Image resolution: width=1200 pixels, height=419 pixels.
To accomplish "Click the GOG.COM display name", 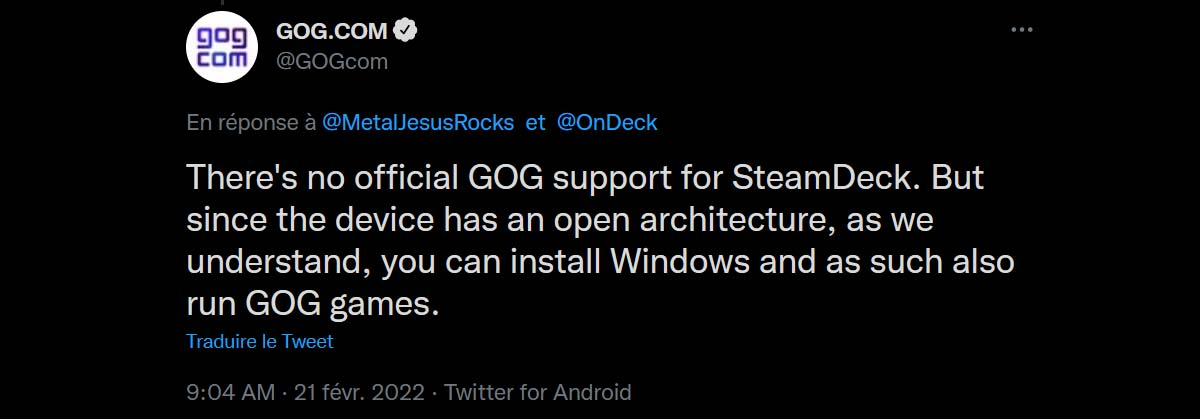I will 331,31.
